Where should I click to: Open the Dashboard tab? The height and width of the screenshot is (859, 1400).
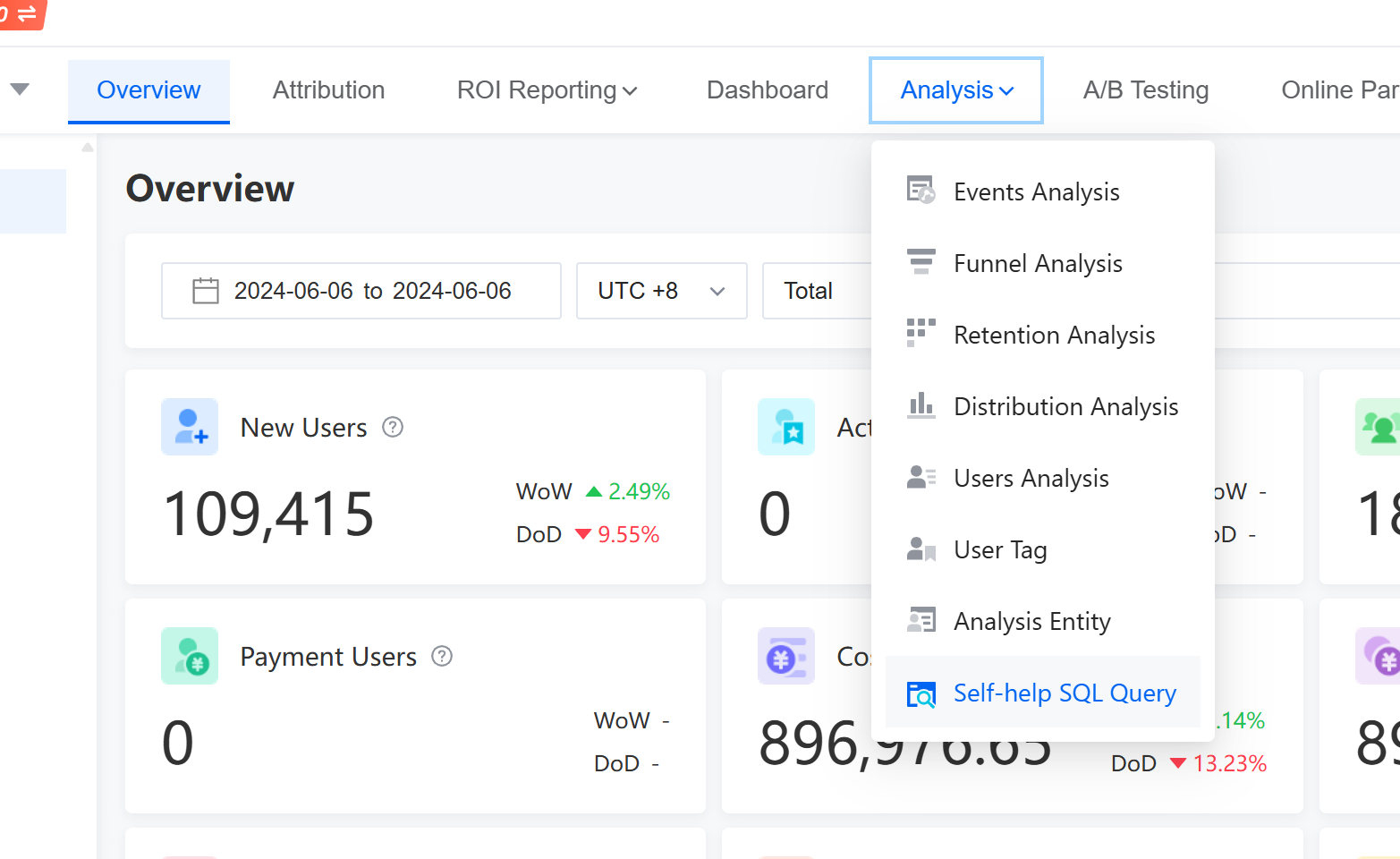tap(767, 90)
